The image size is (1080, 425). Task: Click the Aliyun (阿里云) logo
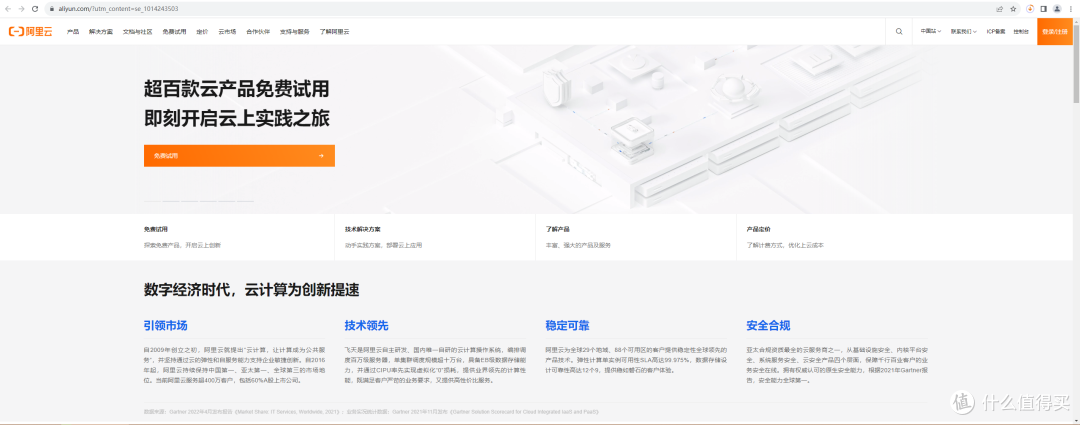(30, 32)
